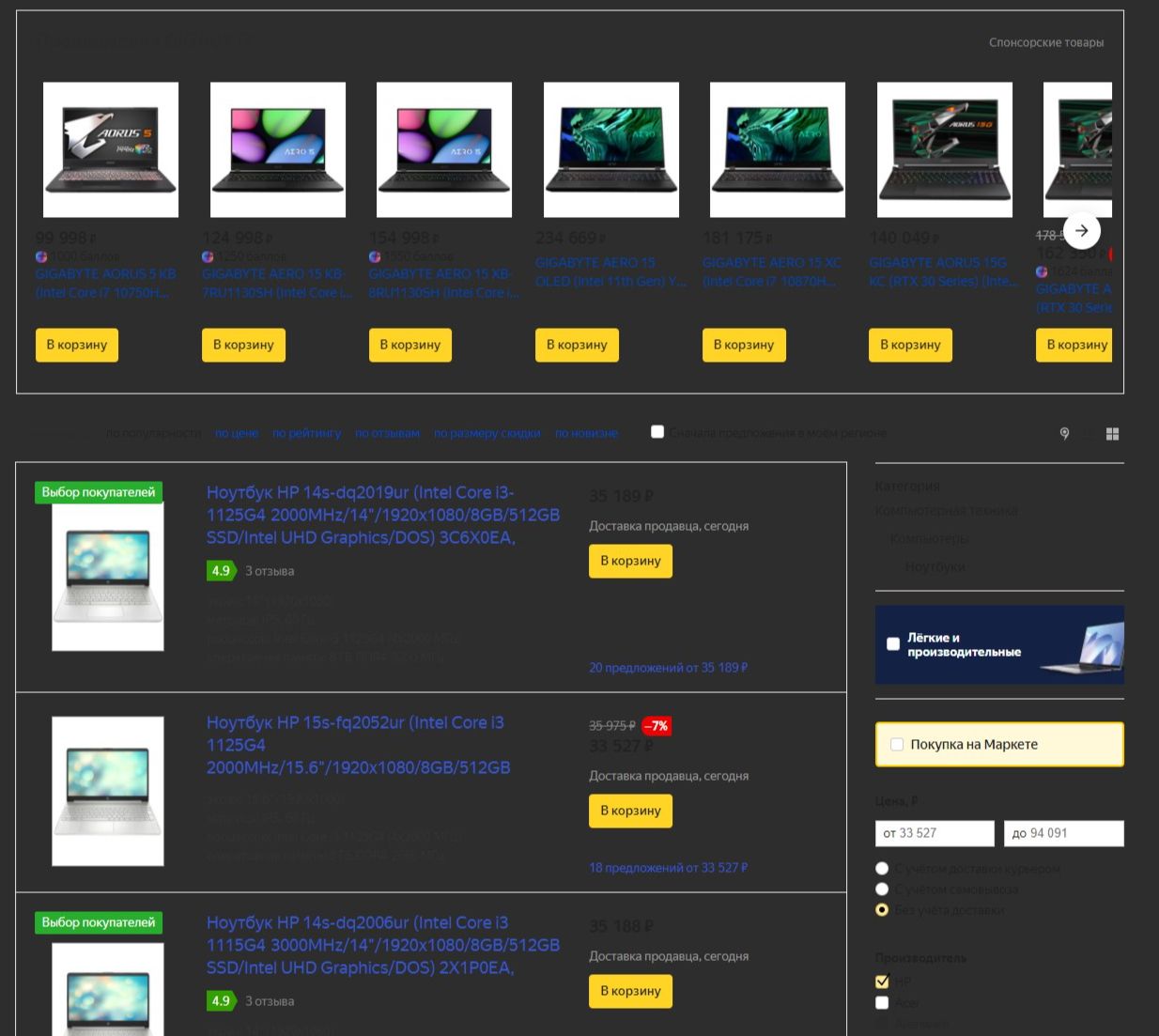This screenshot has height=1036, width=1159.
Task: Check the Acer manufacturer checkbox
Action: point(882,1002)
